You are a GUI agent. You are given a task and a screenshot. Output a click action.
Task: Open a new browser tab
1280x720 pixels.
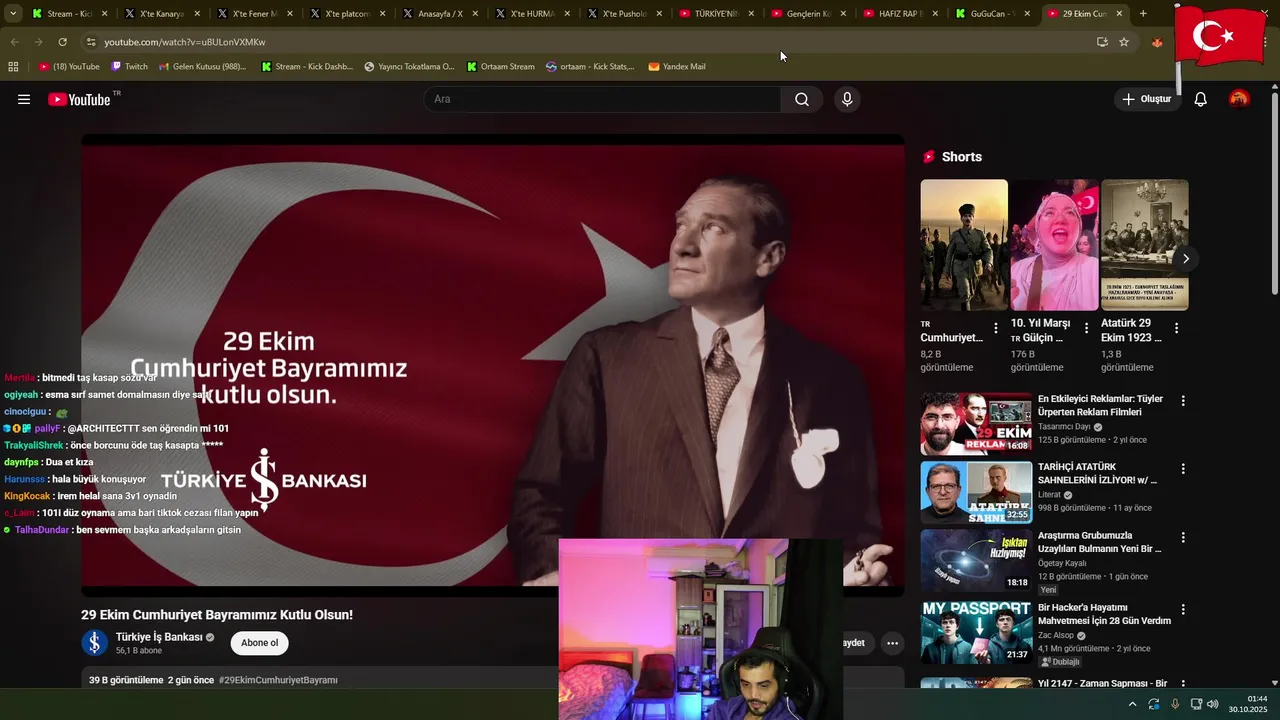point(1143,14)
